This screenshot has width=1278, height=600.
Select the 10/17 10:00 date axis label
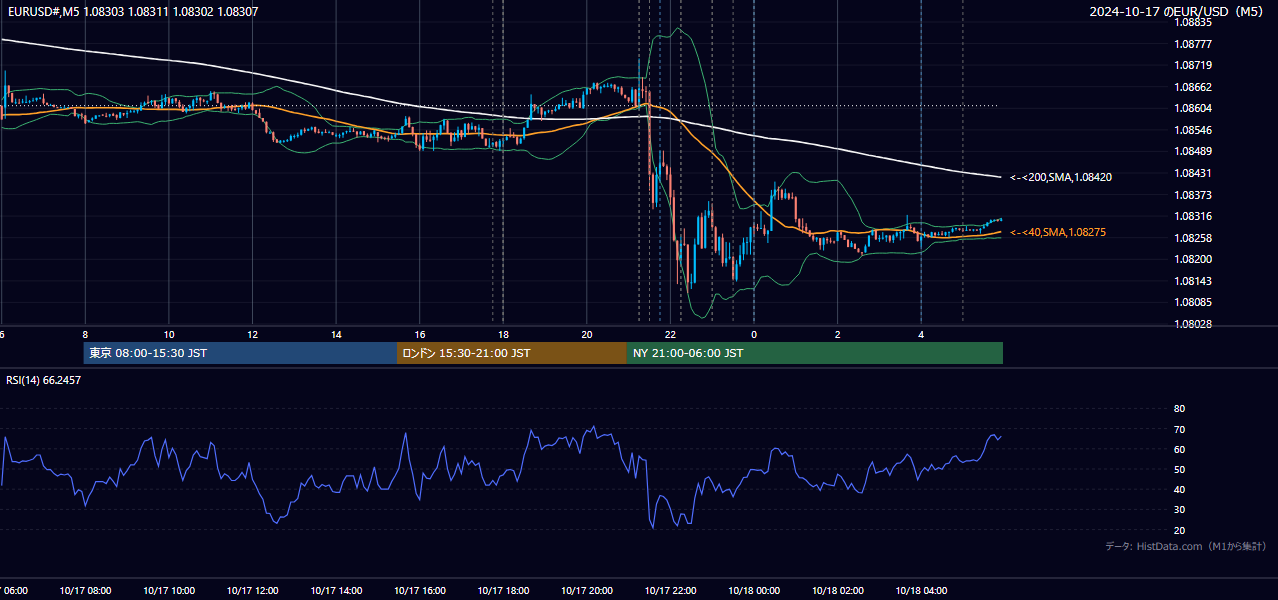pyautogui.click(x=169, y=591)
